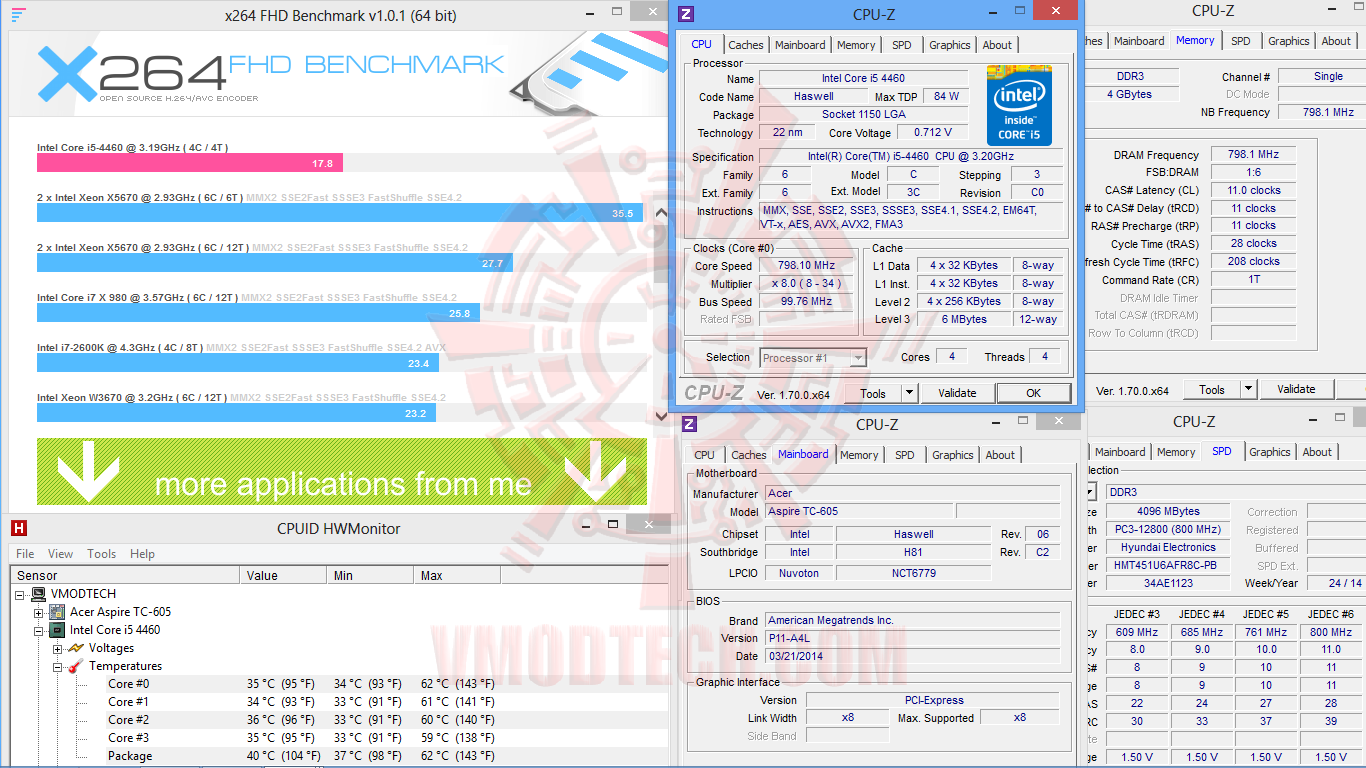The height and width of the screenshot is (768, 1366).
Task: Collapse the Temperatures node
Action: point(57,666)
